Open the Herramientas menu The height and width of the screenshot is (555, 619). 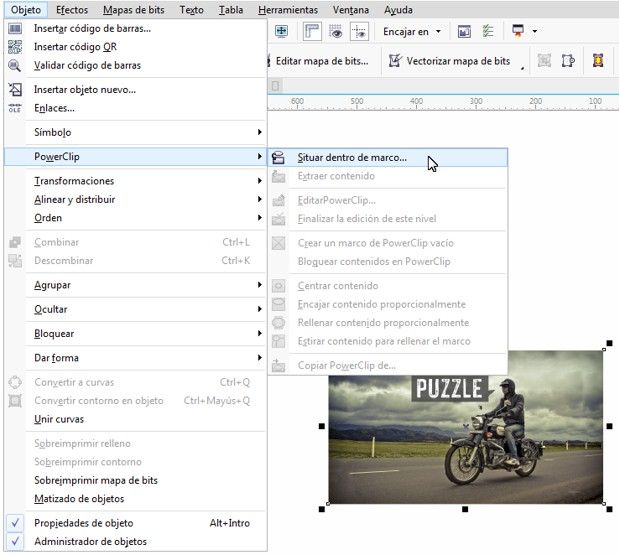[x=288, y=10]
